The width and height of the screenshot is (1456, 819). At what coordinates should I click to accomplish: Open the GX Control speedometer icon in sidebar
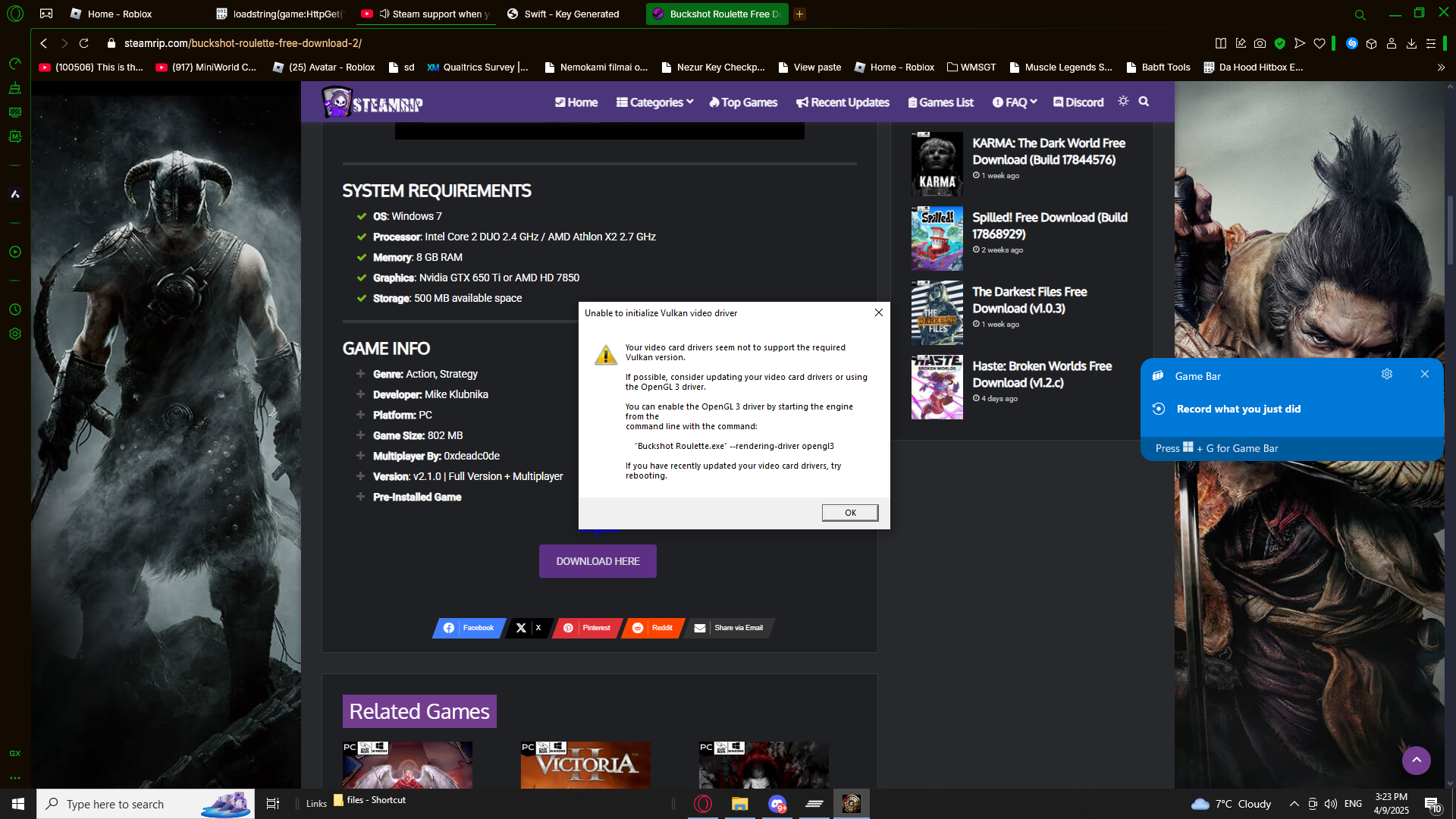(x=14, y=64)
